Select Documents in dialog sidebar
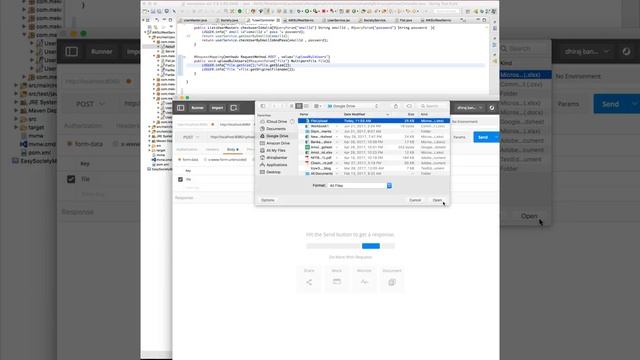 [276, 129]
